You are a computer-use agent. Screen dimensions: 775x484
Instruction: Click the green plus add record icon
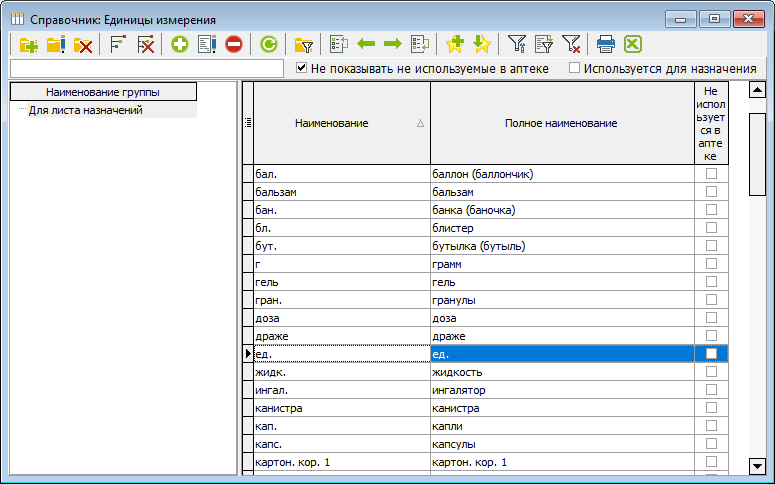pos(180,44)
